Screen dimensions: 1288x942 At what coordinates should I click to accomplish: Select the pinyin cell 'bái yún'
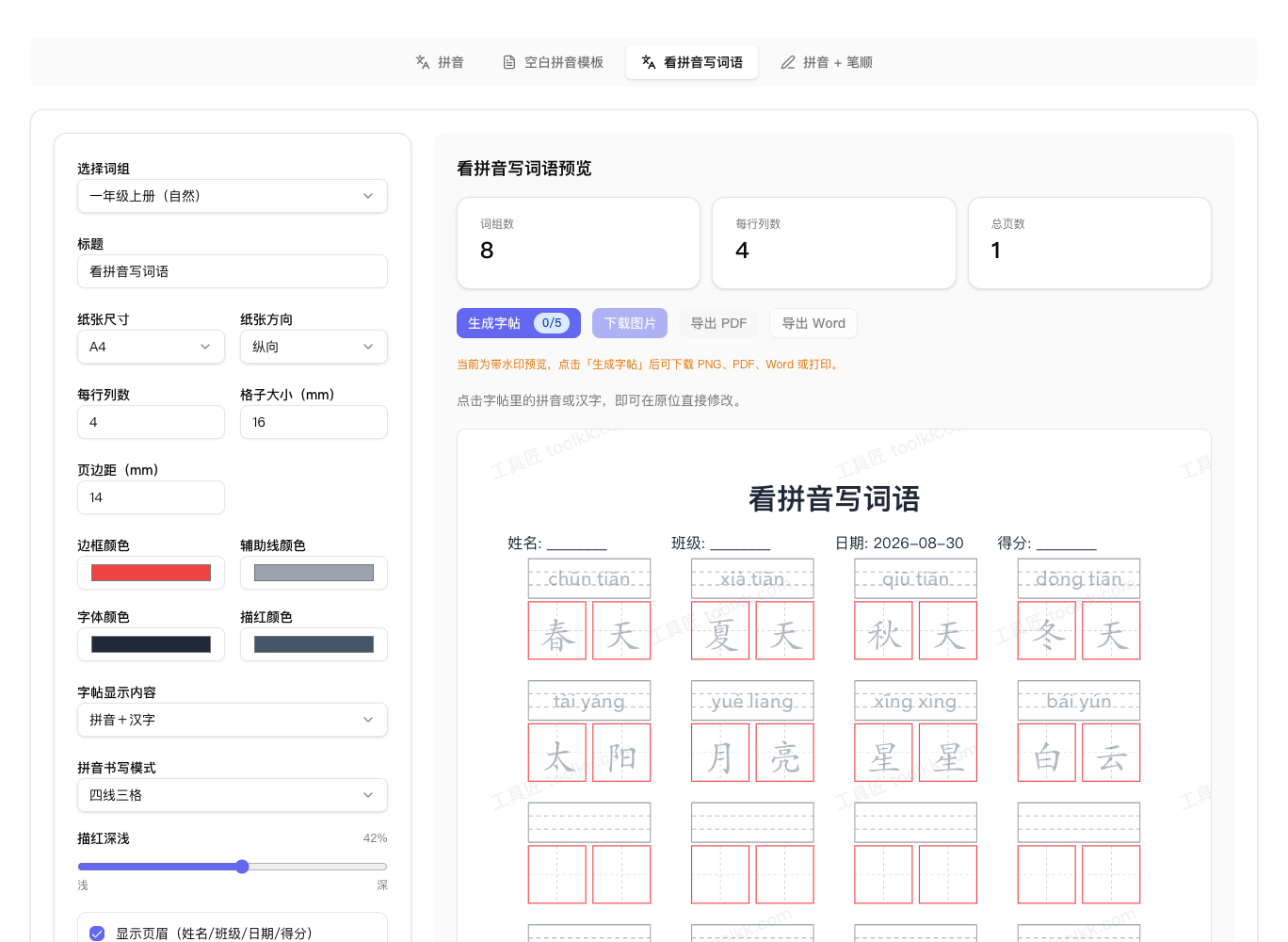coord(1079,701)
